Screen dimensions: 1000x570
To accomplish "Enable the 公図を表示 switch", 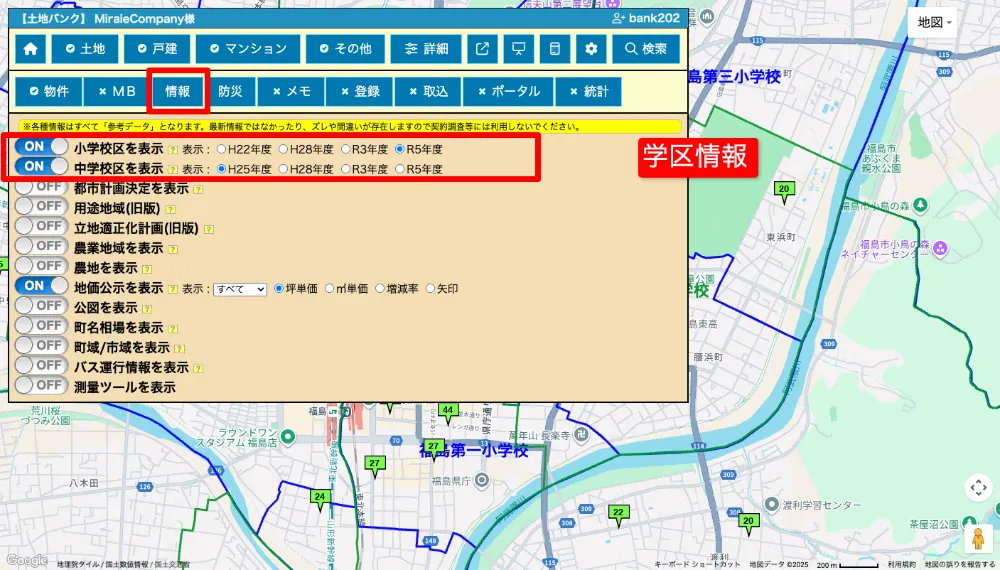I will point(41,306).
